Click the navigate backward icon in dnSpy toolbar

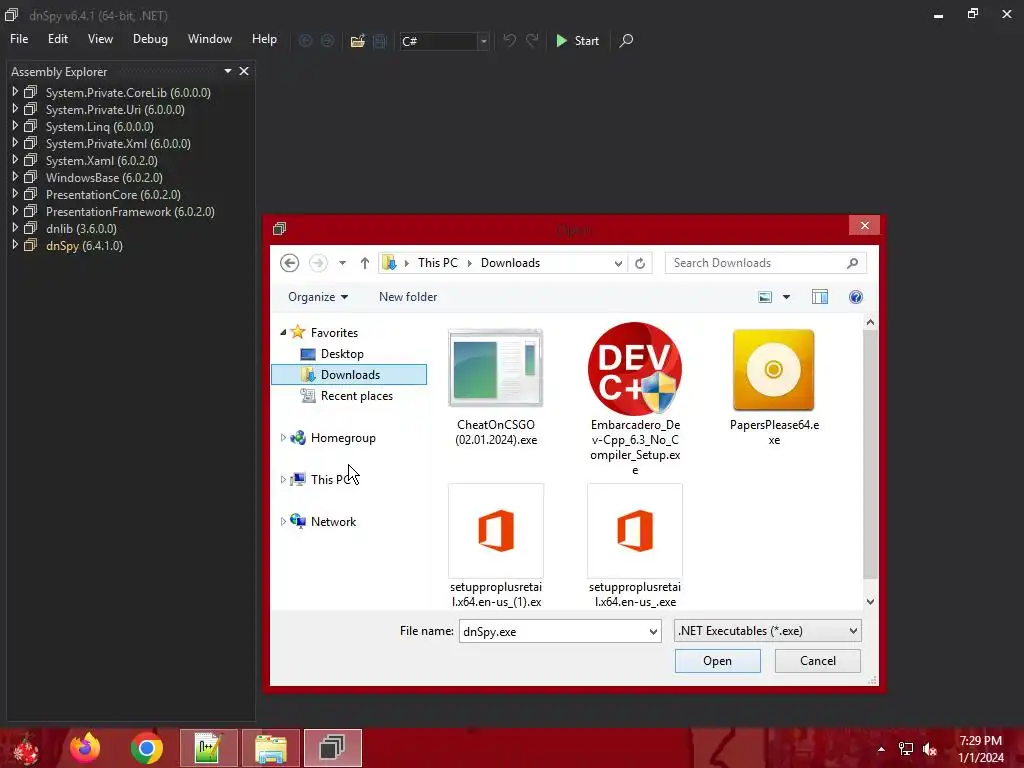[x=305, y=41]
